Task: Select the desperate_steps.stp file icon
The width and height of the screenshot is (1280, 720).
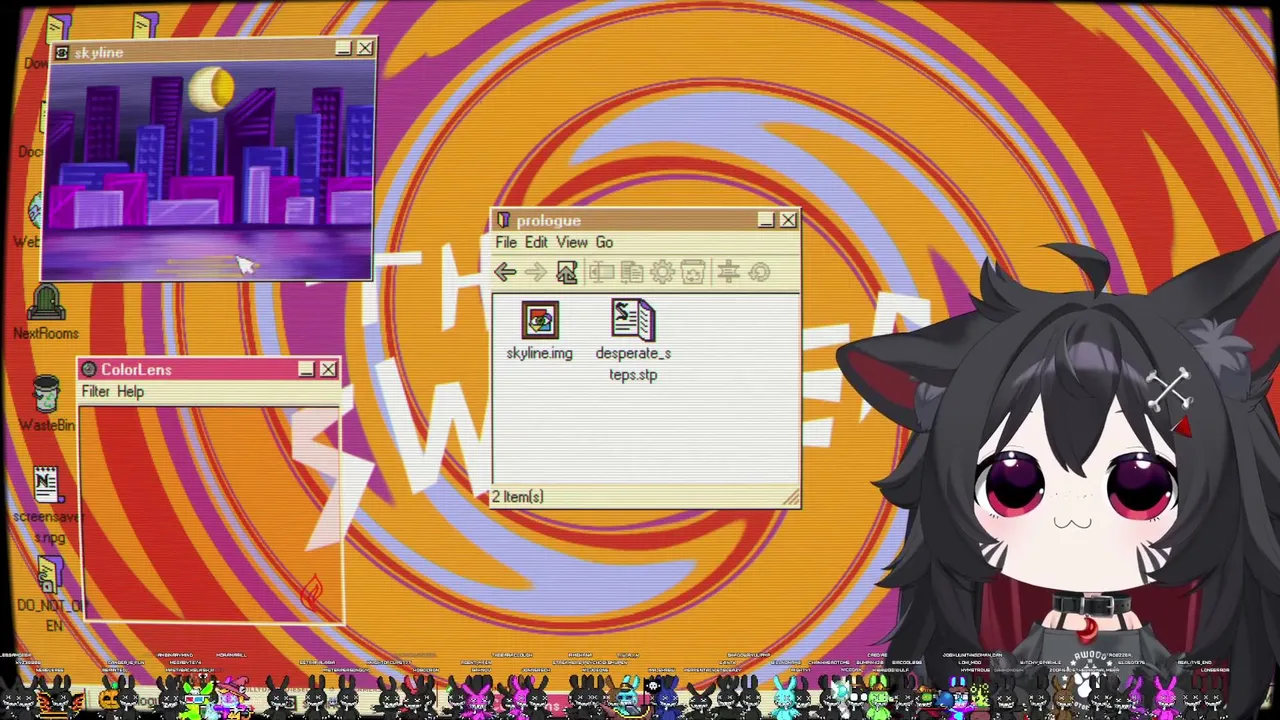Action: pyautogui.click(x=632, y=320)
